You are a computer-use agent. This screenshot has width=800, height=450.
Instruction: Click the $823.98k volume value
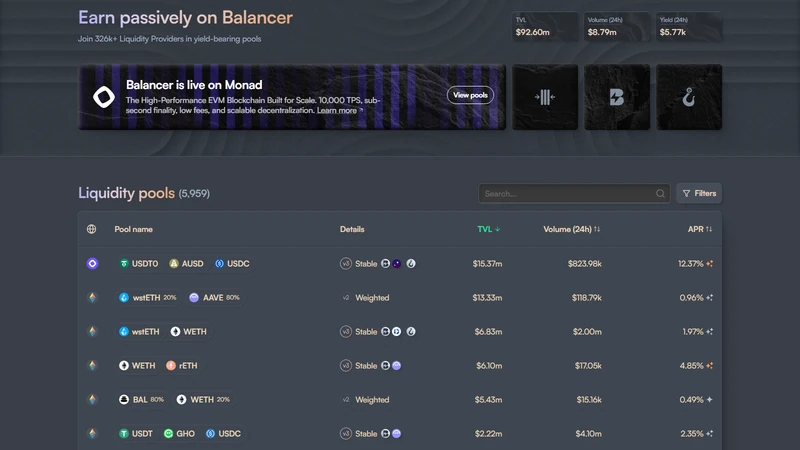(x=585, y=263)
